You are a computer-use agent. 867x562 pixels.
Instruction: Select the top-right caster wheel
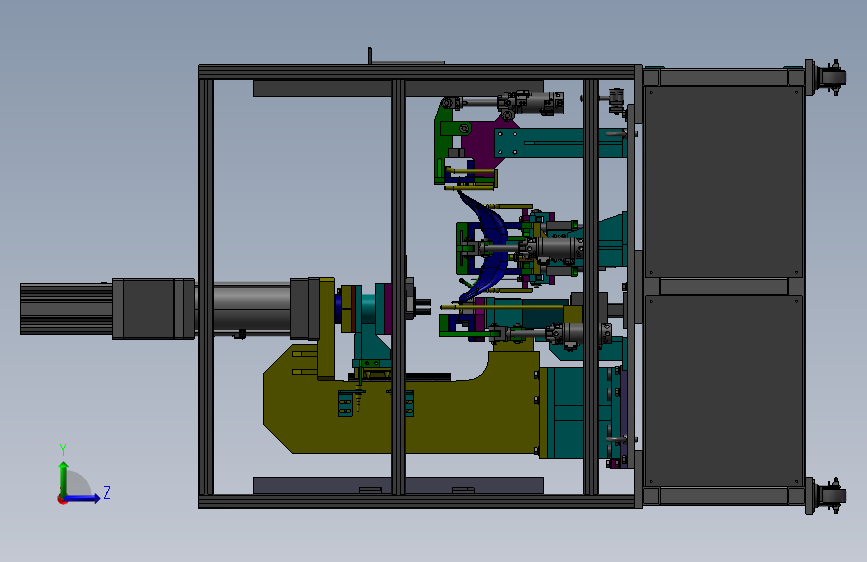(x=832, y=77)
